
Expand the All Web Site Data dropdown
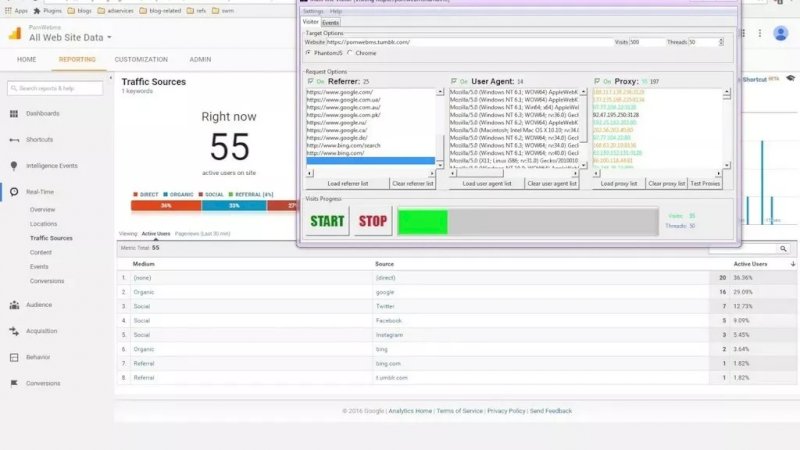[x=109, y=38]
